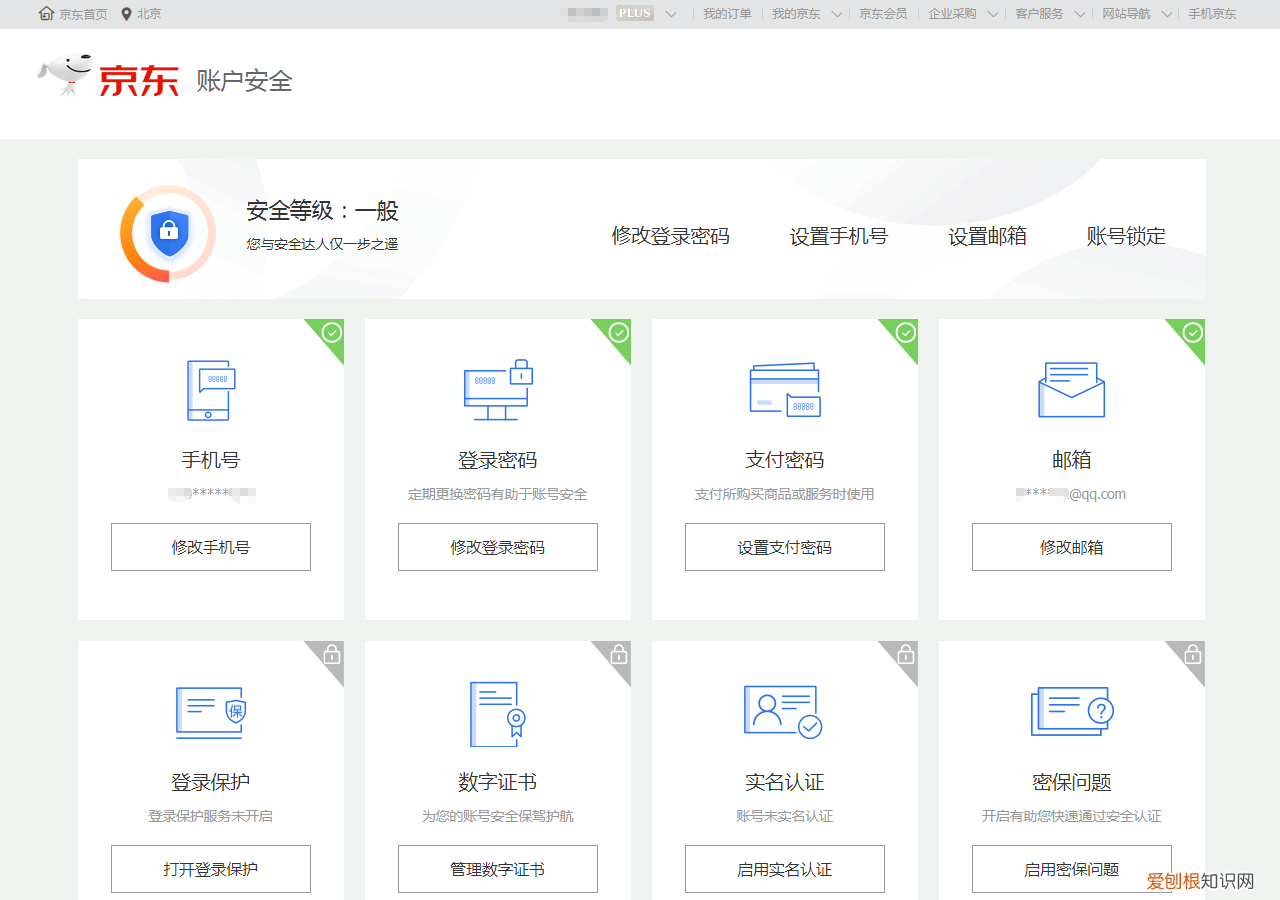Click the 打开登录保护 button

point(210,868)
